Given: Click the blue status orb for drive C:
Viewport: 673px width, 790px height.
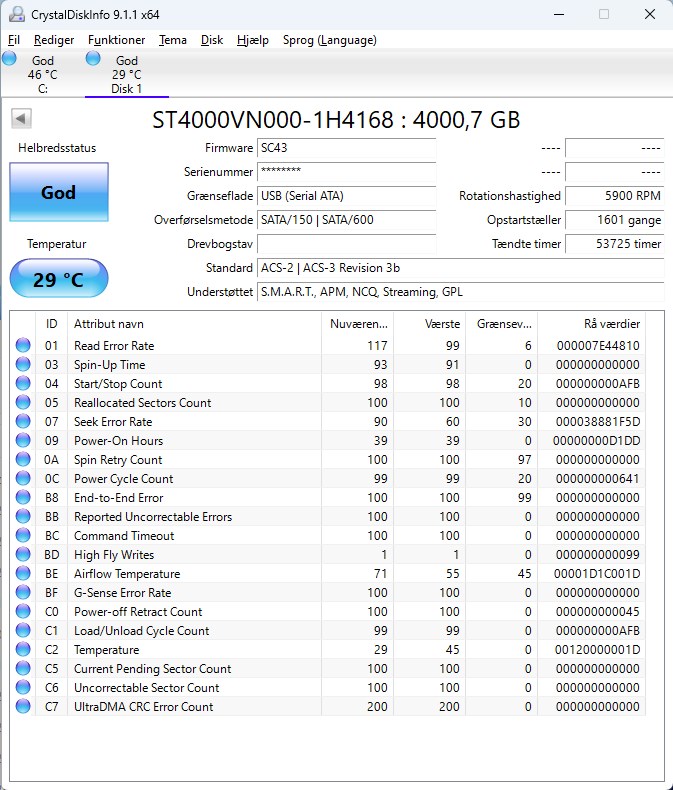Looking at the screenshot, I should [x=9, y=58].
